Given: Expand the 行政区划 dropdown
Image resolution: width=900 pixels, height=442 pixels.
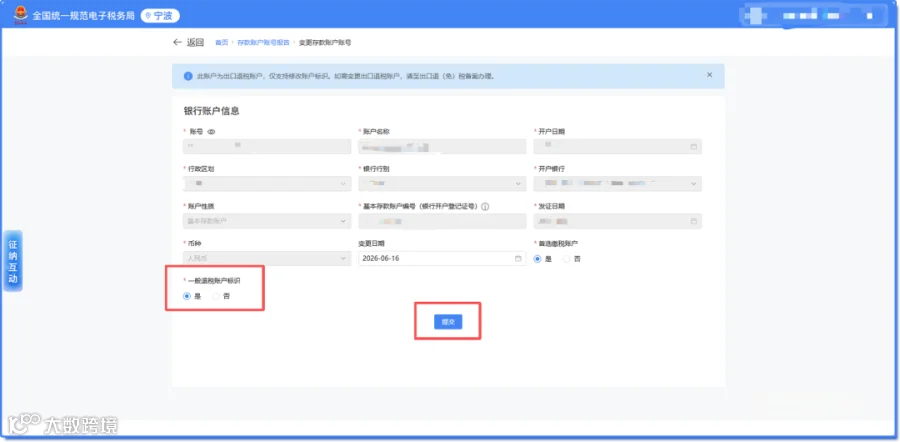Looking at the screenshot, I should [267, 184].
